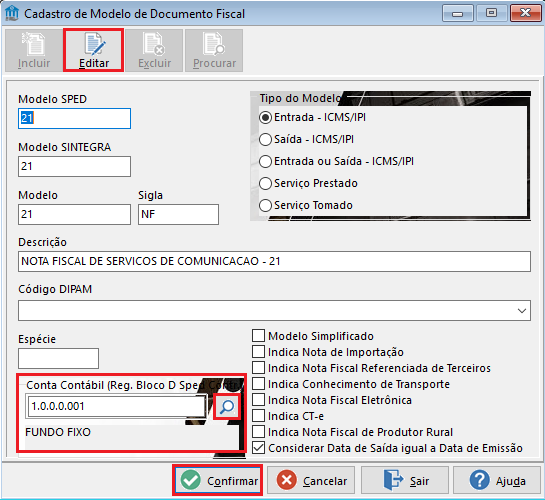Uncheck Considerar Data de Saída igual a Emissão

258,448
